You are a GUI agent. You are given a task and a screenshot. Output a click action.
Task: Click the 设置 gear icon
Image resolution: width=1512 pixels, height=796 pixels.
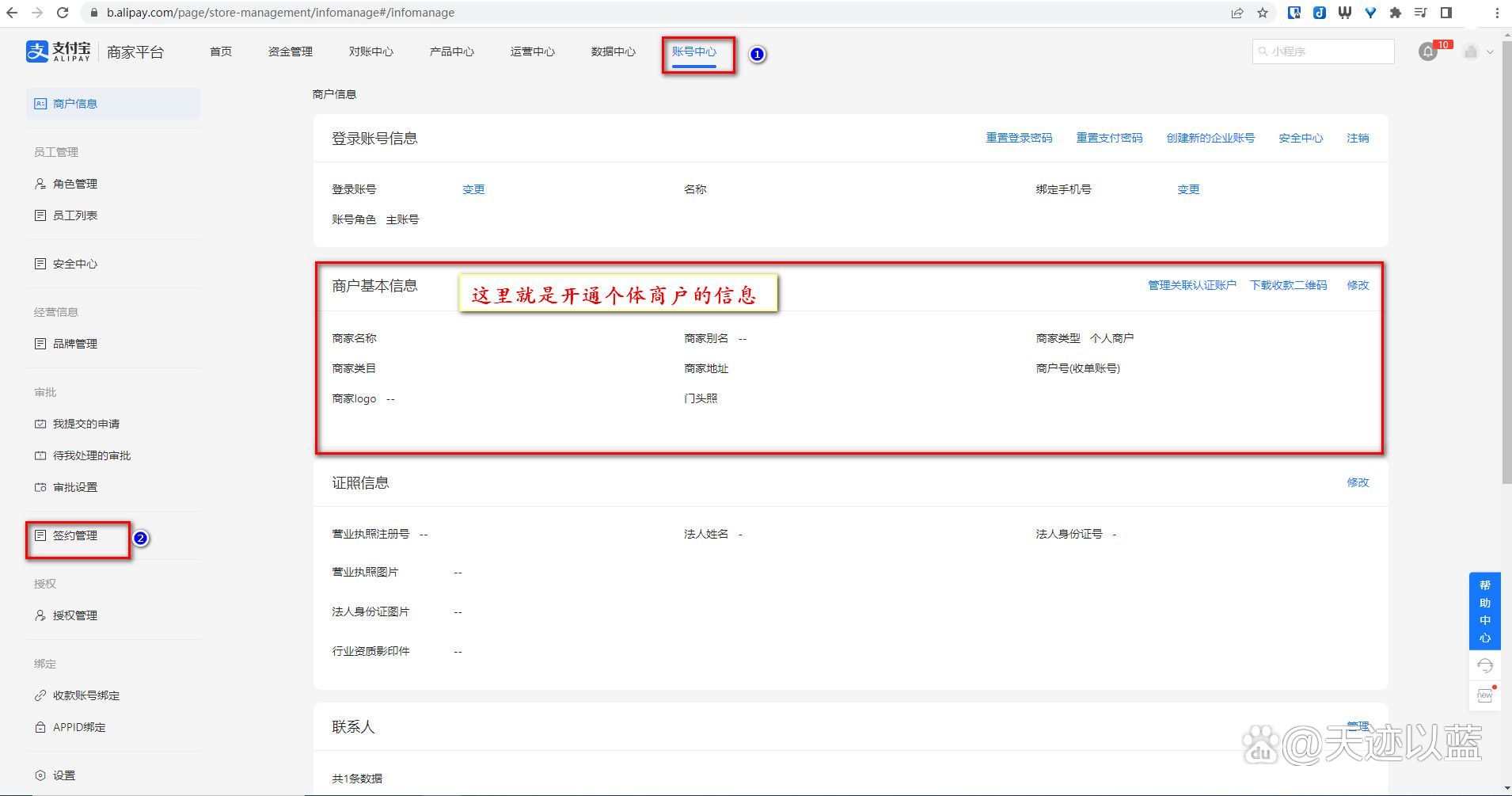point(40,775)
